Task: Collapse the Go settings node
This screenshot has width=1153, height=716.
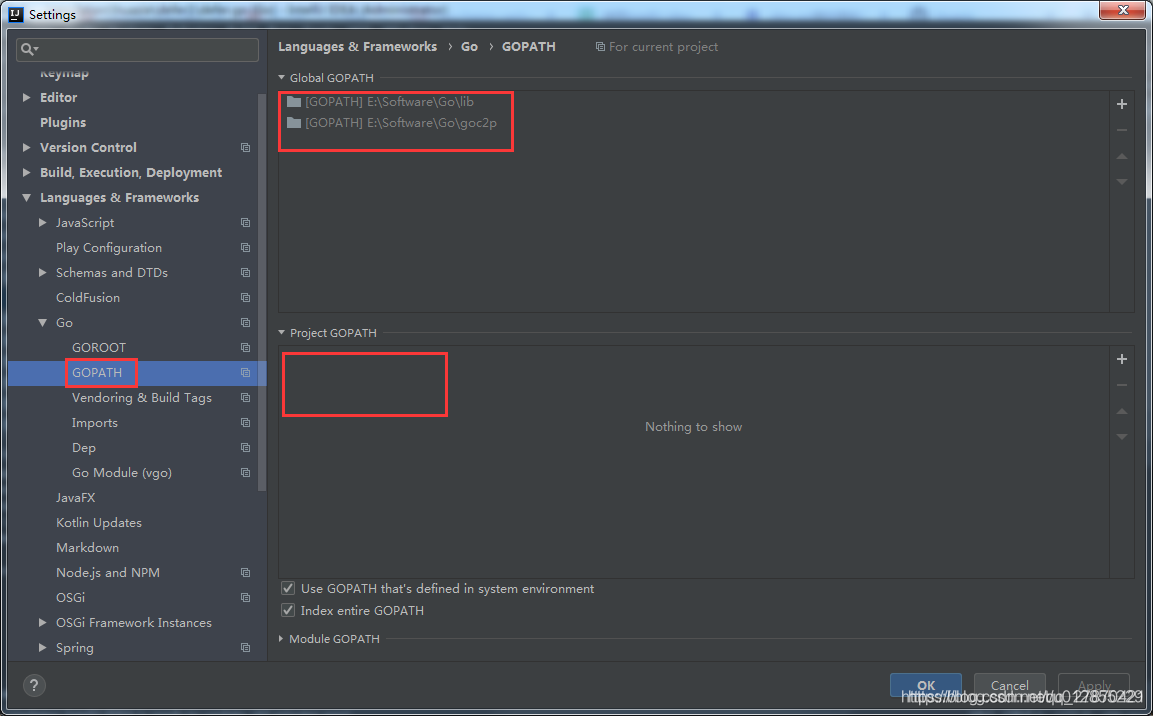Action: tap(43, 322)
